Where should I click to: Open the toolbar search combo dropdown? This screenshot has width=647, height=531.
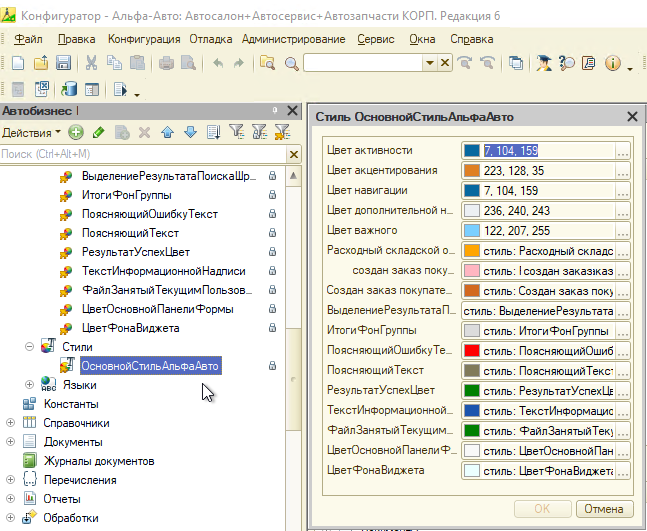[430, 63]
